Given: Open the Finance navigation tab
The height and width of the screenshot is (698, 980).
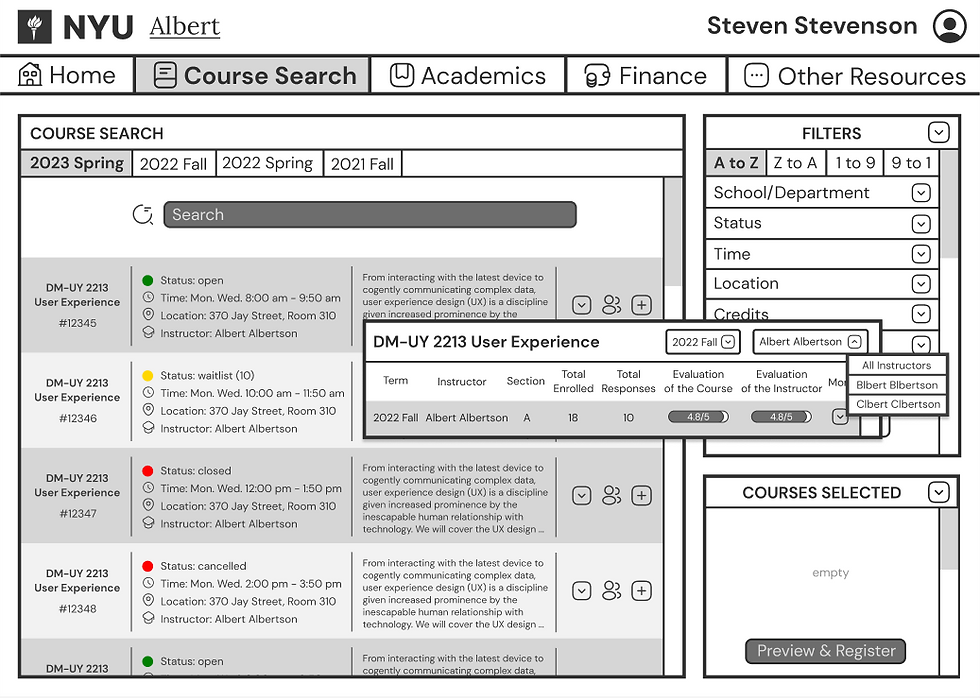Looking at the screenshot, I should pos(646,76).
